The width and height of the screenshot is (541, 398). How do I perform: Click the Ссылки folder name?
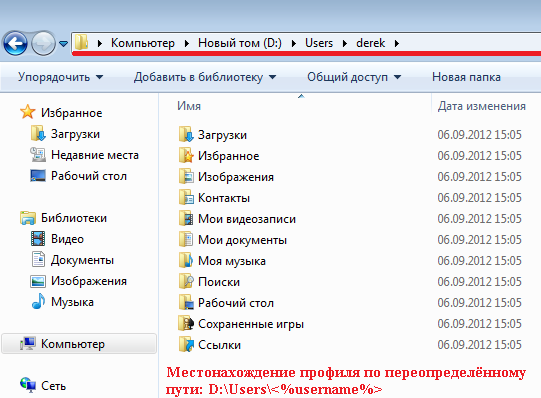[219, 345]
